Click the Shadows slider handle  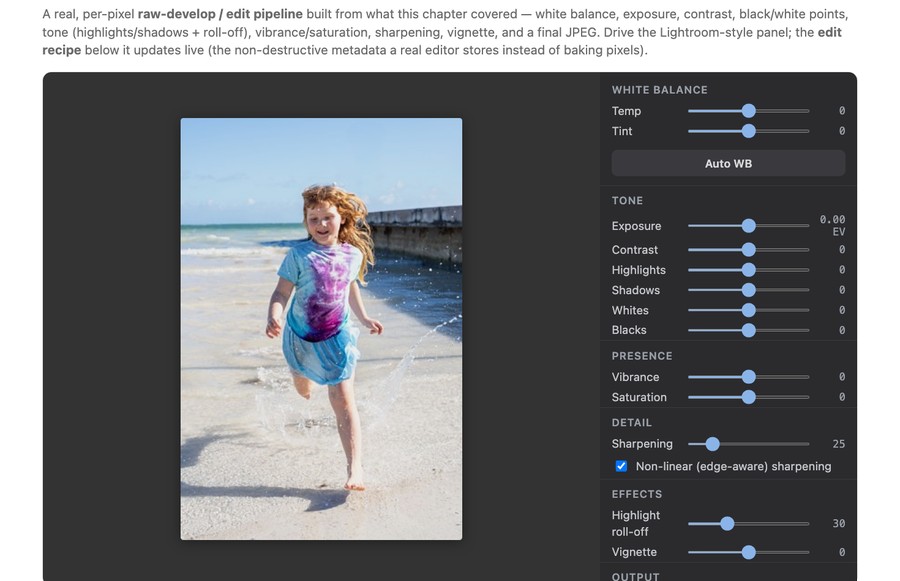click(748, 290)
